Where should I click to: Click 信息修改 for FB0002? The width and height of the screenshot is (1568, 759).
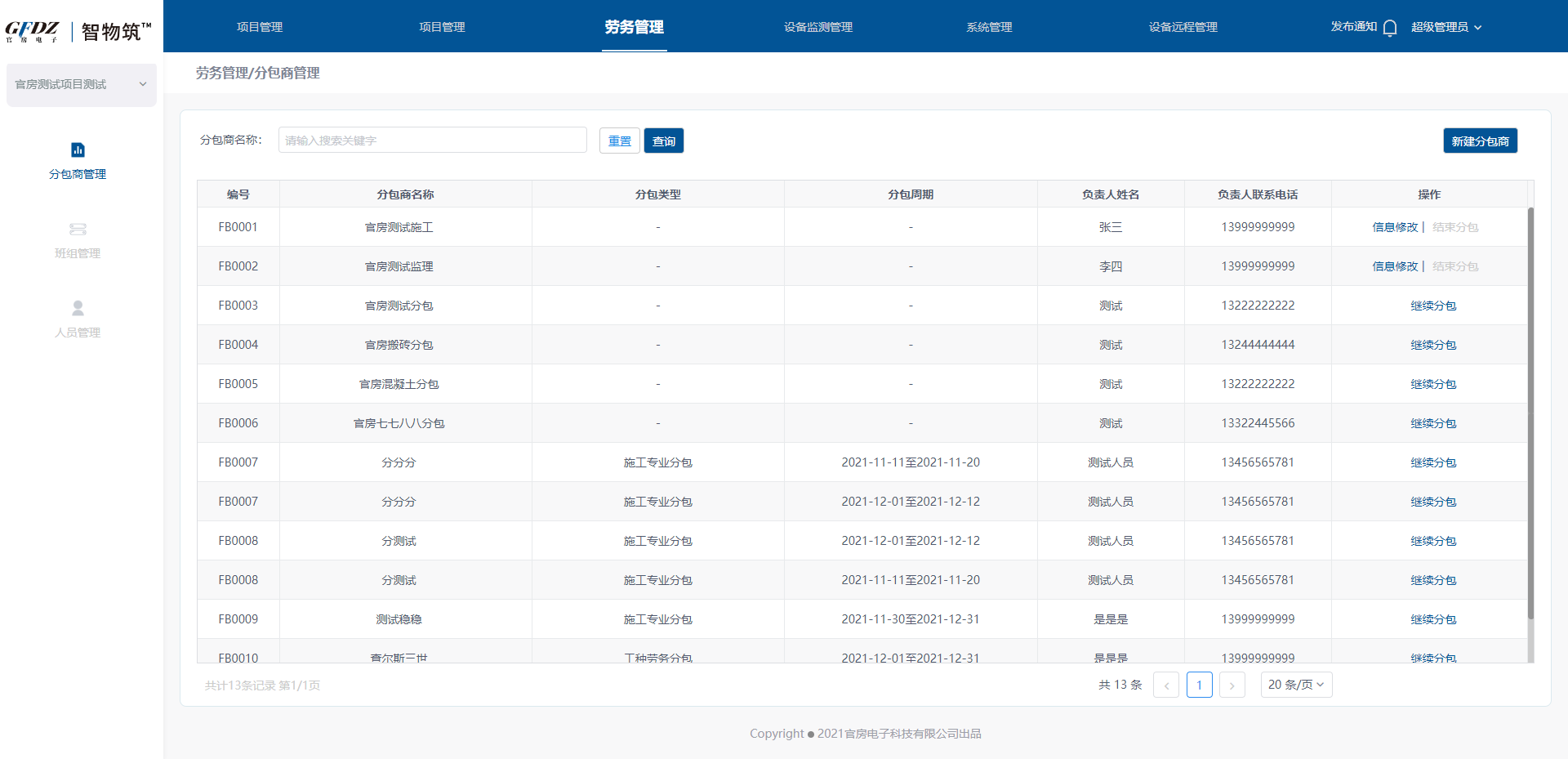1395,266
